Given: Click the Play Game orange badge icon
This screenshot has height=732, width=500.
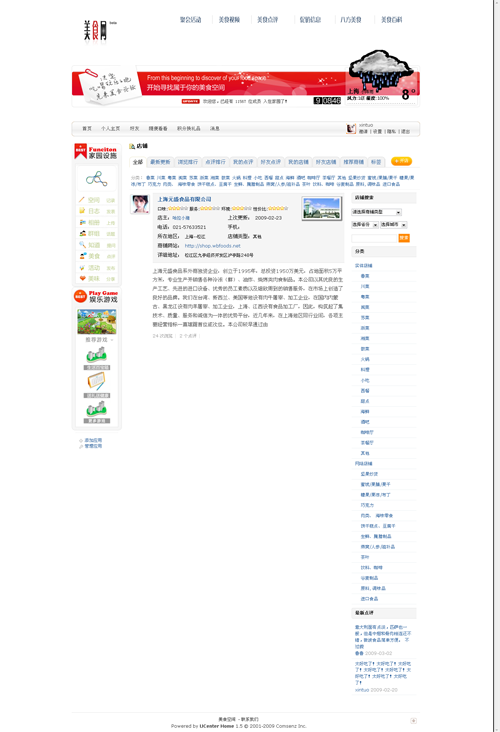Looking at the screenshot, I should [x=80, y=296].
